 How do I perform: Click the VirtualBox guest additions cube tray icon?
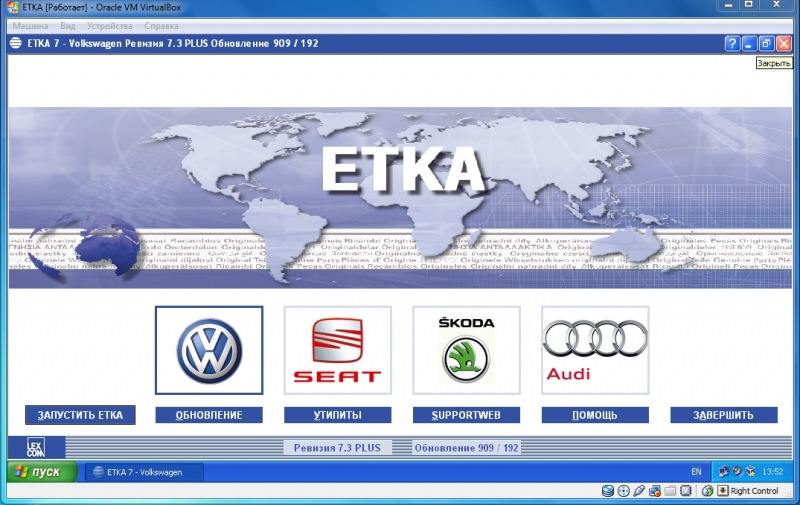click(x=751, y=471)
